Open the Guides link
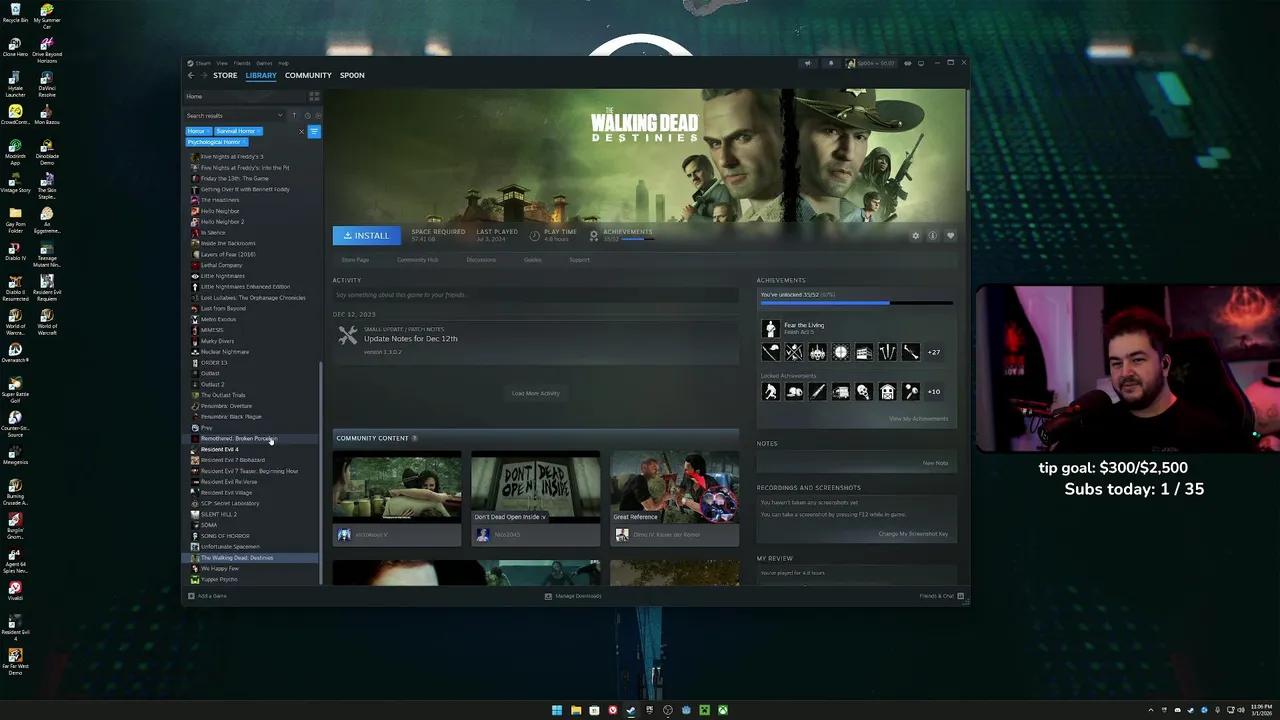This screenshot has height=720, width=1280. click(x=533, y=260)
